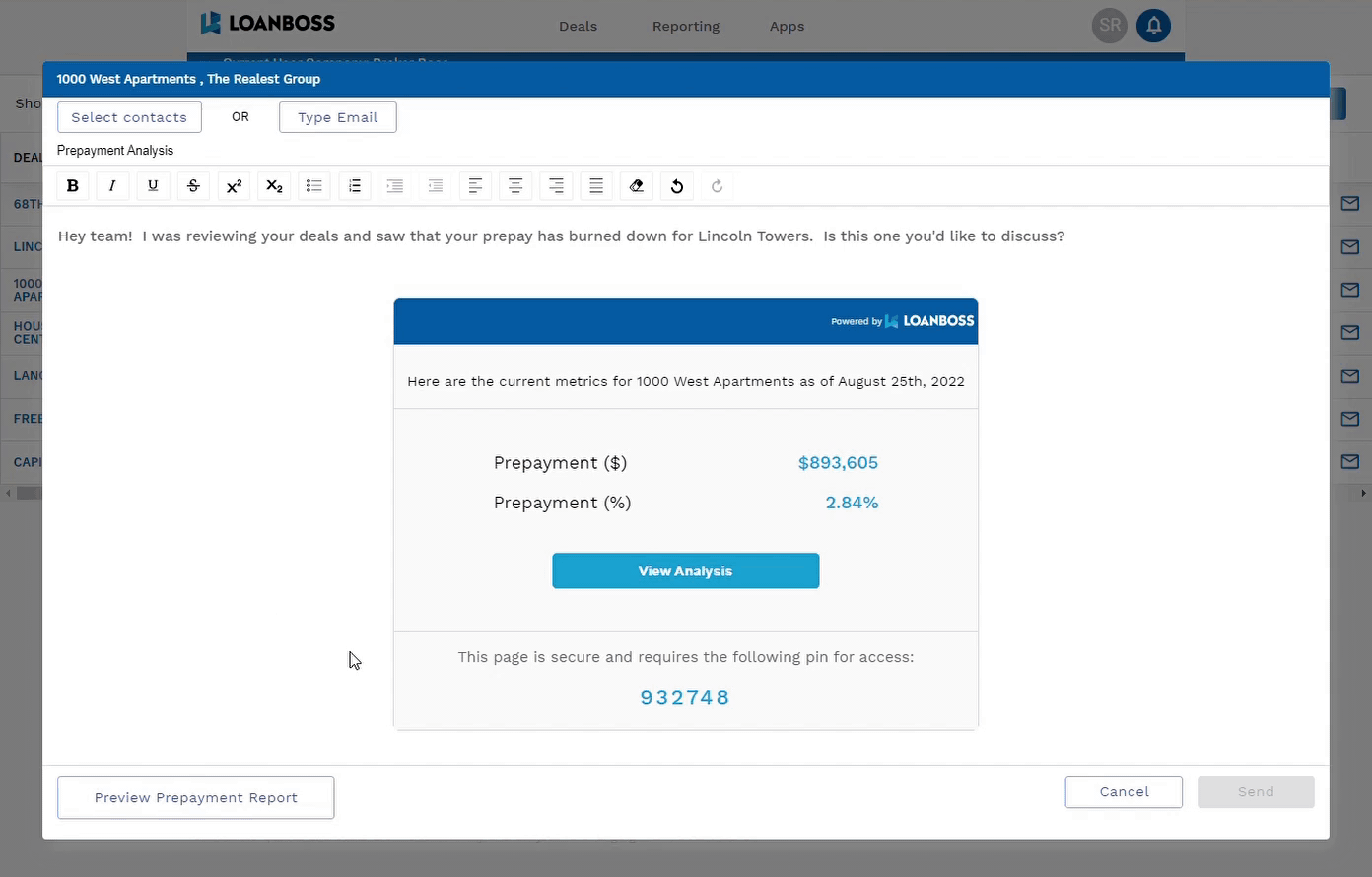The image size is (1372, 877).
Task: Click the prepayment percentage 2.84%
Action: point(852,503)
